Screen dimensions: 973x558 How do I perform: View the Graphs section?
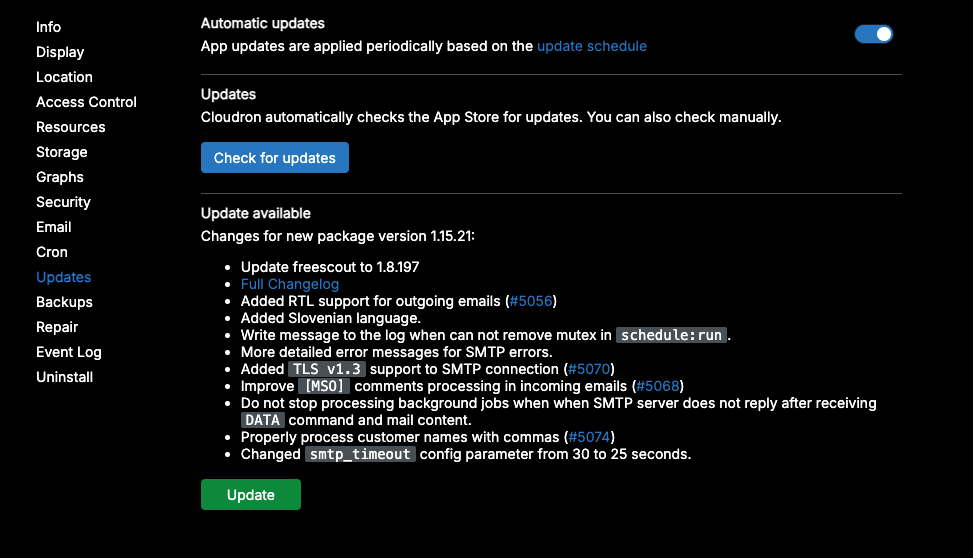point(60,177)
